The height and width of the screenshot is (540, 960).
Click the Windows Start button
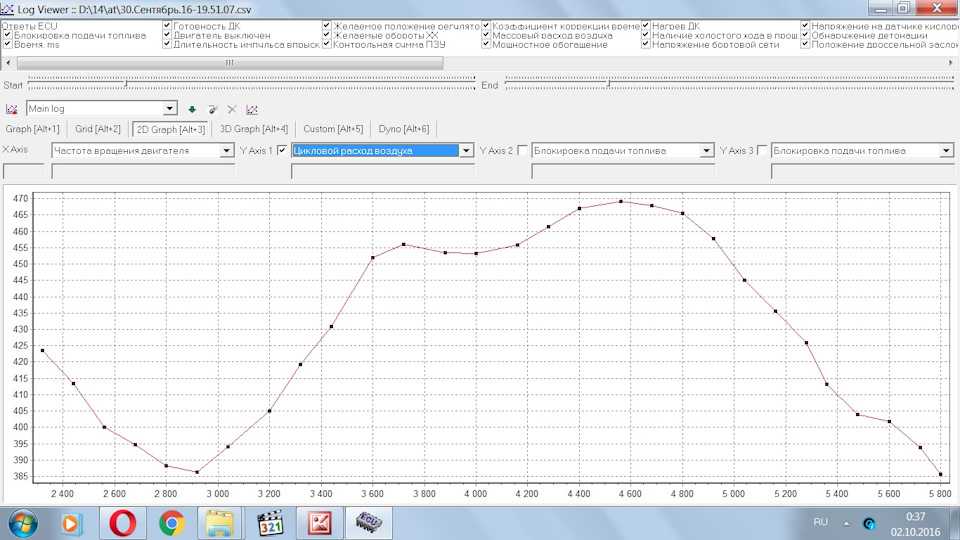tap(24, 522)
